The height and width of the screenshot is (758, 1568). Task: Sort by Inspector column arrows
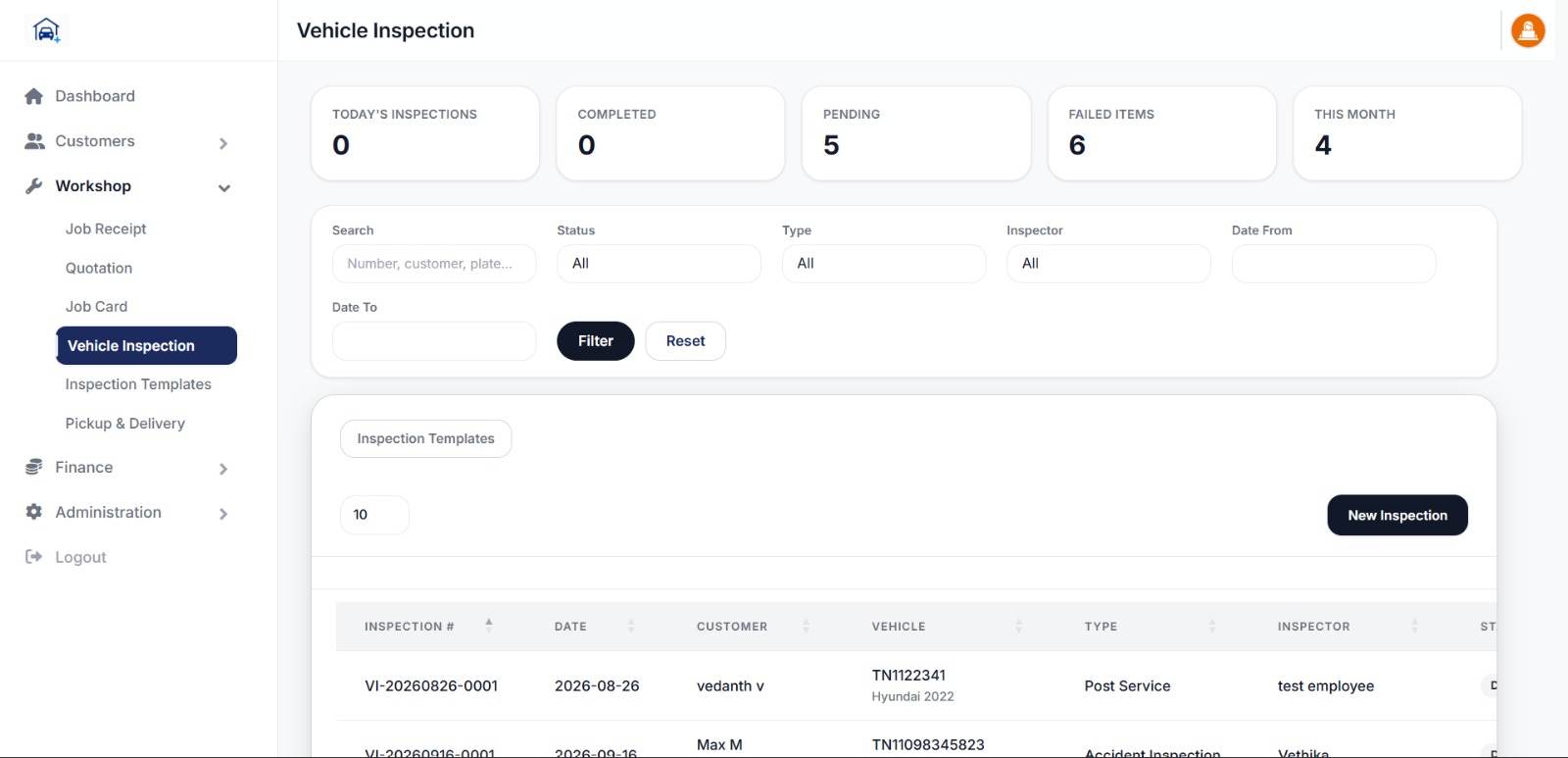click(1414, 626)
